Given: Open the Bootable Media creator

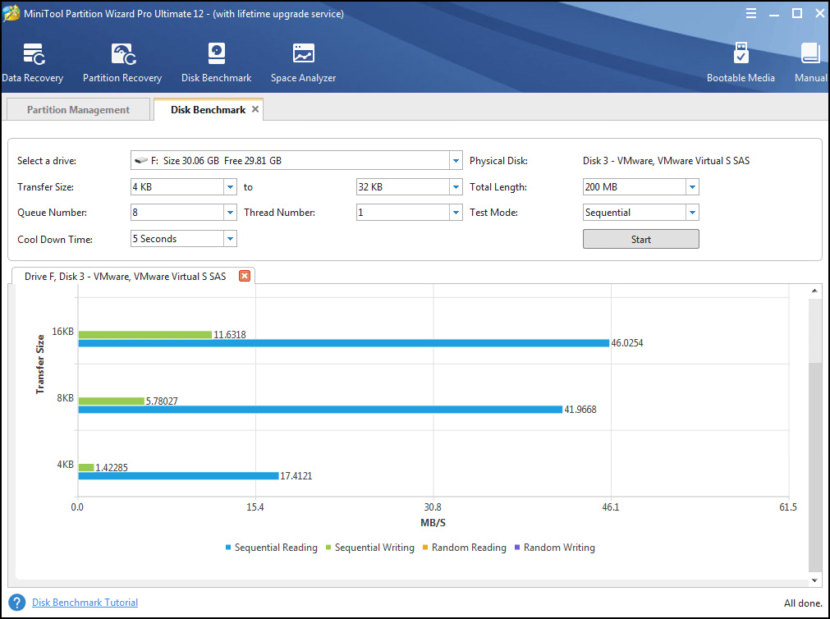Looking at the screenshot, I should pos(741,58).
